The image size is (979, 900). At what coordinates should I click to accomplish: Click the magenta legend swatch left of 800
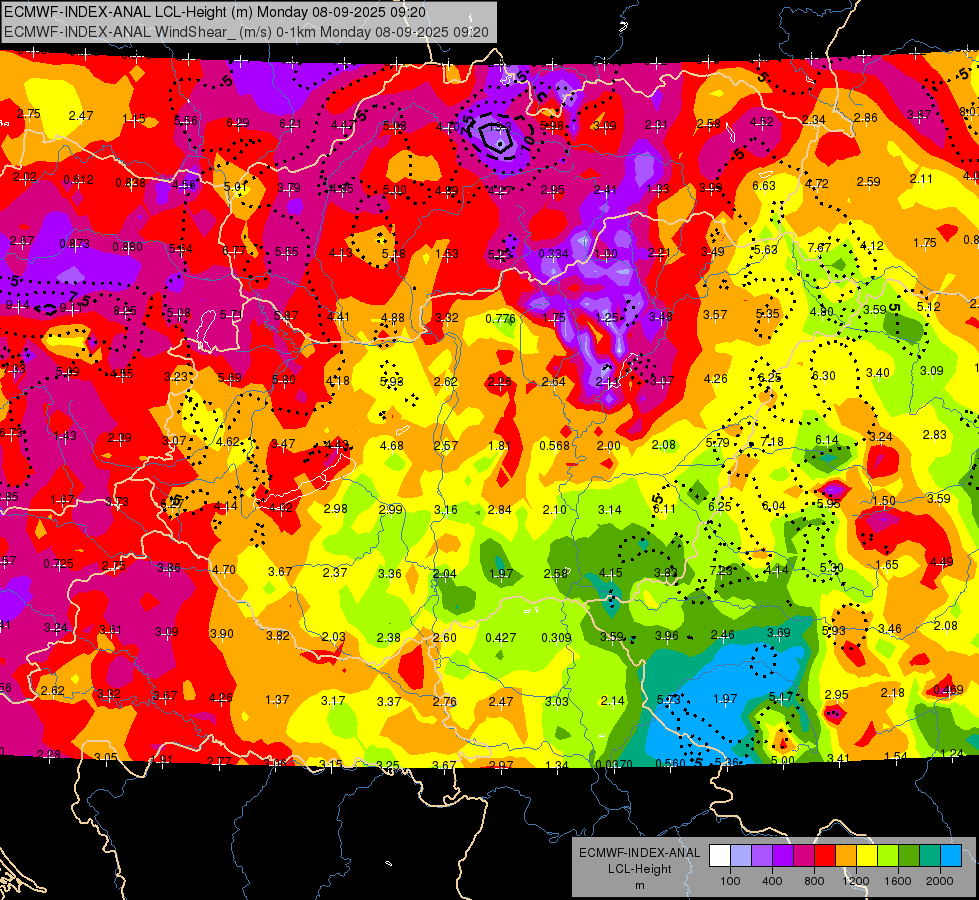click(x=804, y=856)
